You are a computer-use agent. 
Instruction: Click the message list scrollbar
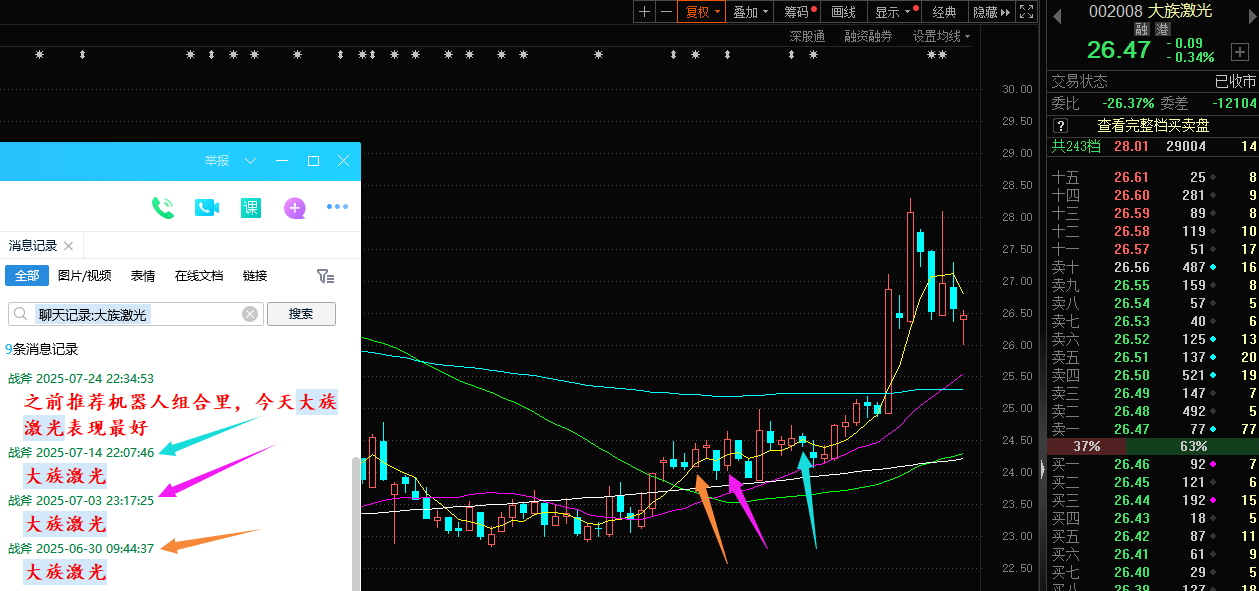[x=354, y=523]
